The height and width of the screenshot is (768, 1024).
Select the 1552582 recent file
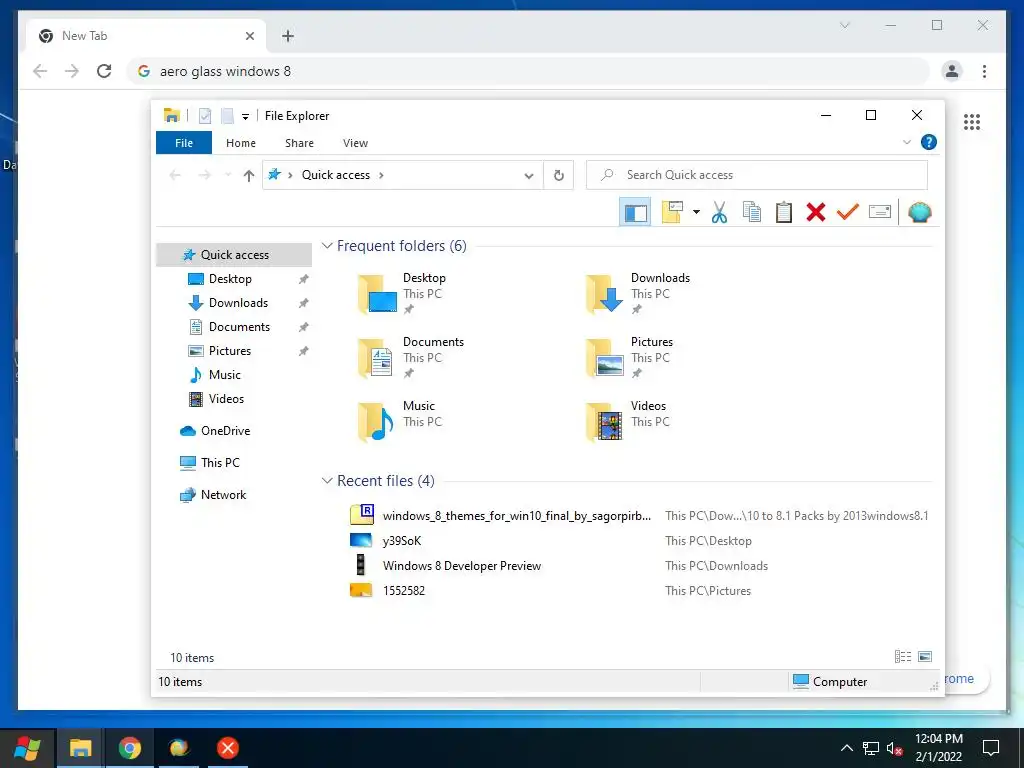404,591
